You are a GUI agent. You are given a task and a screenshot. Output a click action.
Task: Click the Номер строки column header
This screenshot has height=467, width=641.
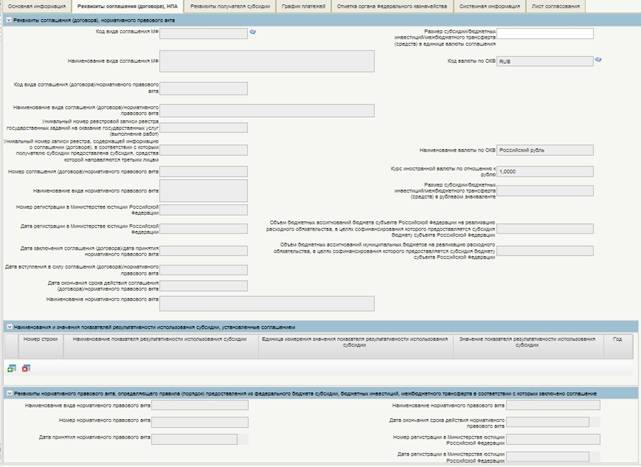[41, 340]
